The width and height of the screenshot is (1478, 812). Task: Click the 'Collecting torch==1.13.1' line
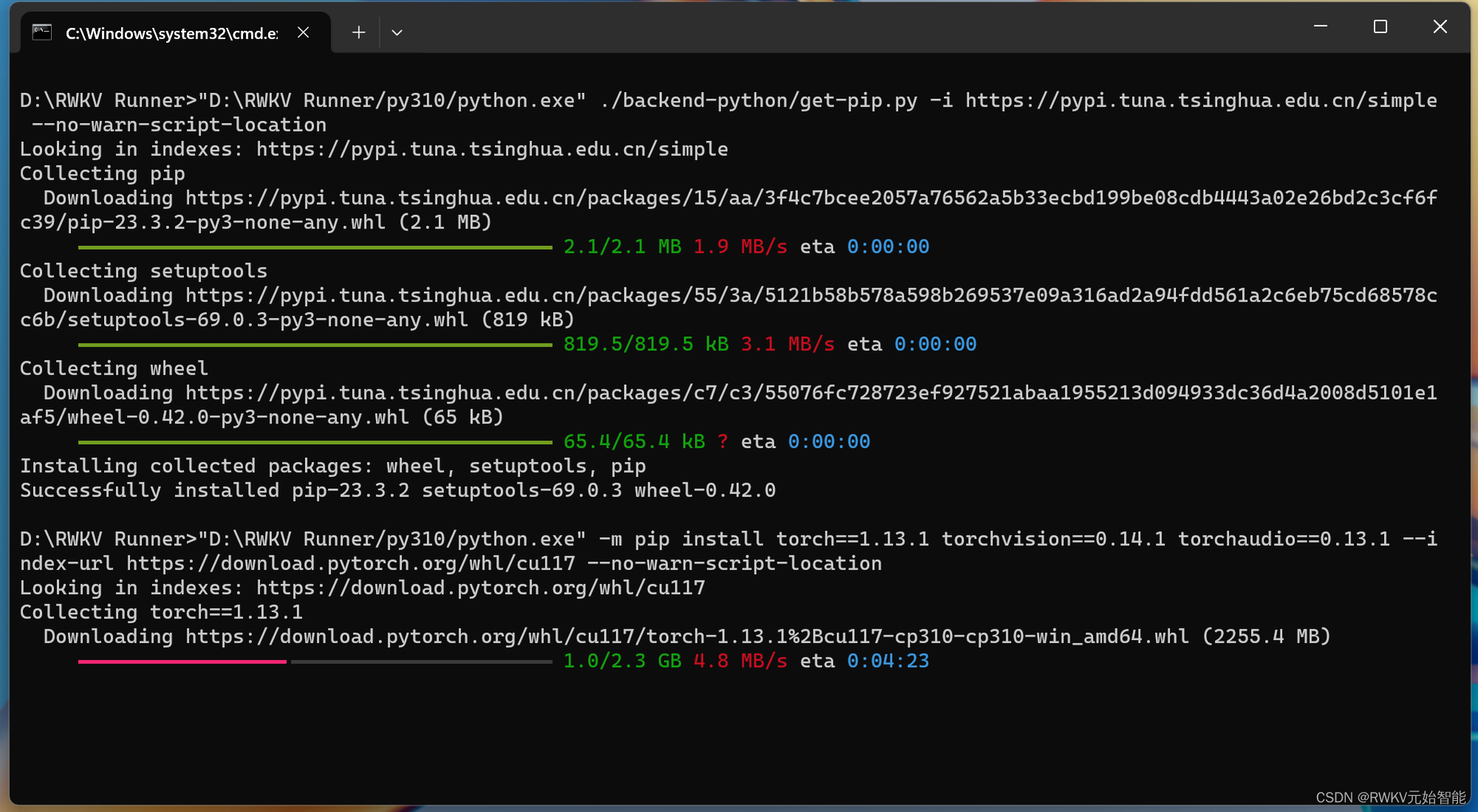coord(161,613)
